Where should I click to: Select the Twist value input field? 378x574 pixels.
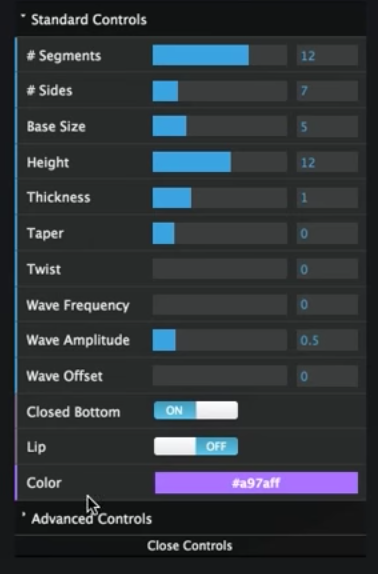point(327,269)
